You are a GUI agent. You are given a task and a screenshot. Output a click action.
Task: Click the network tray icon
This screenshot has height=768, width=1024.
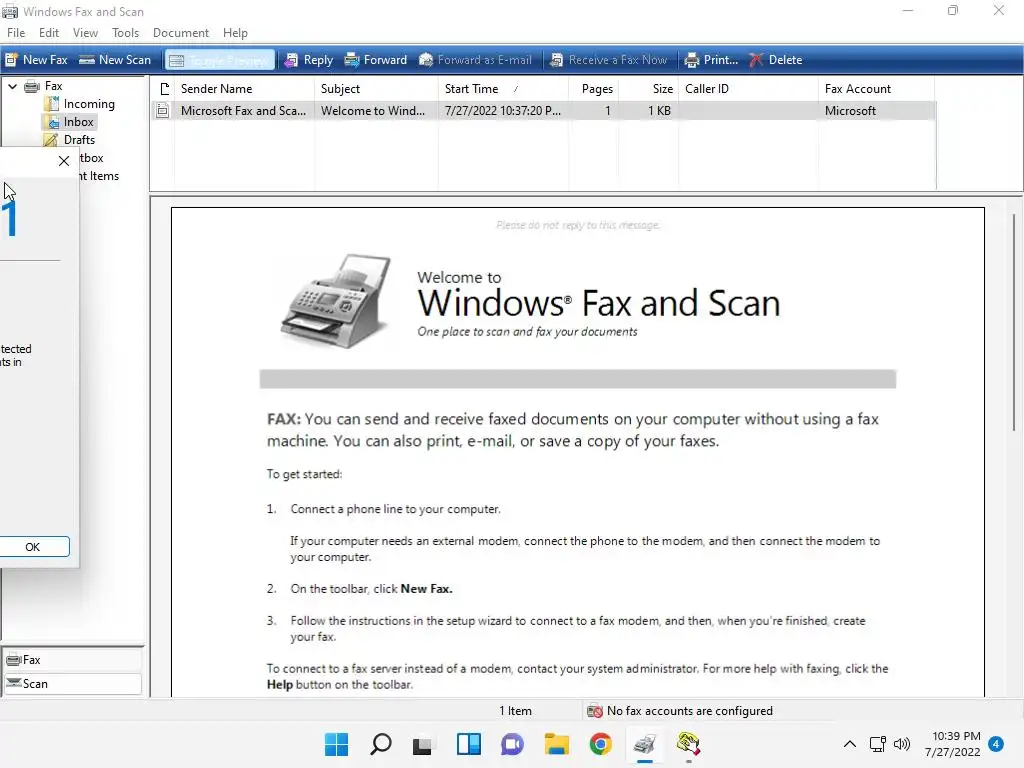pos(877,744)
